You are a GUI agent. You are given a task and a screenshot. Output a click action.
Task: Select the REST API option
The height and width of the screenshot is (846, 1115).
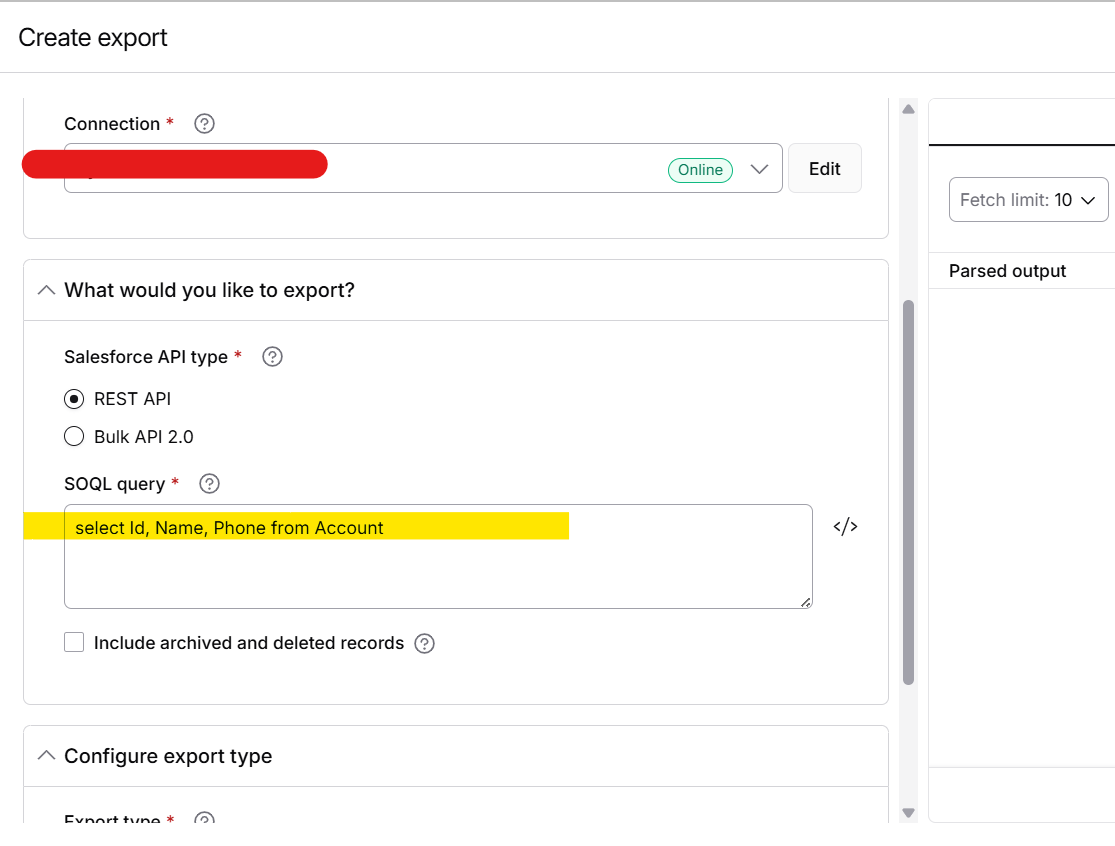(73, 398)
